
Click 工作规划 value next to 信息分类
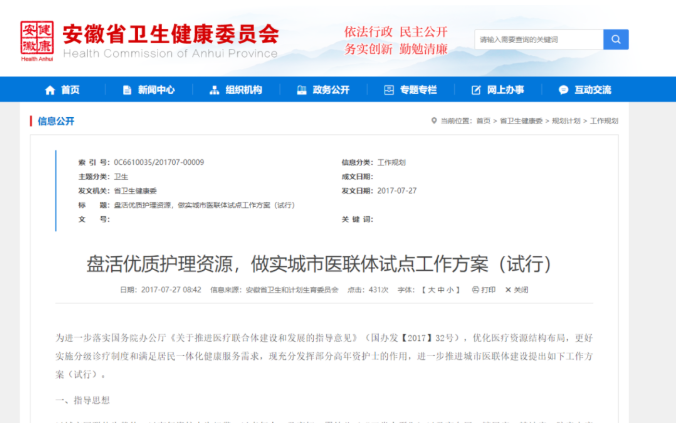tap(392, 162)
